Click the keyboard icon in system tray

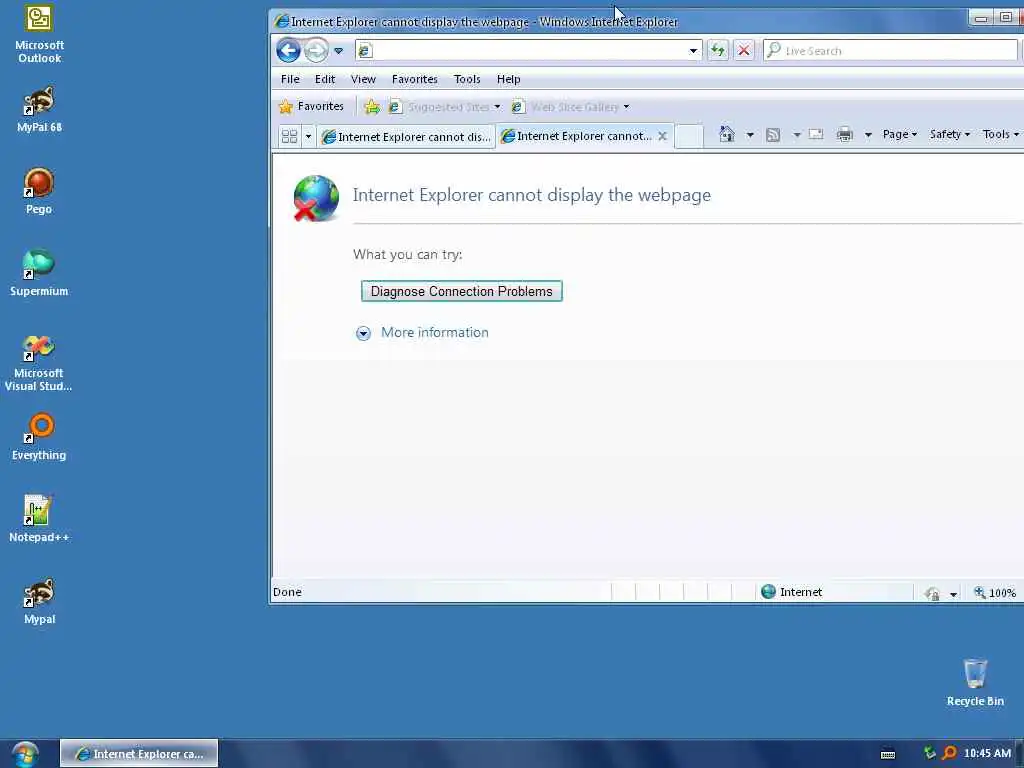pyautogui.click(x=888, y=754)
